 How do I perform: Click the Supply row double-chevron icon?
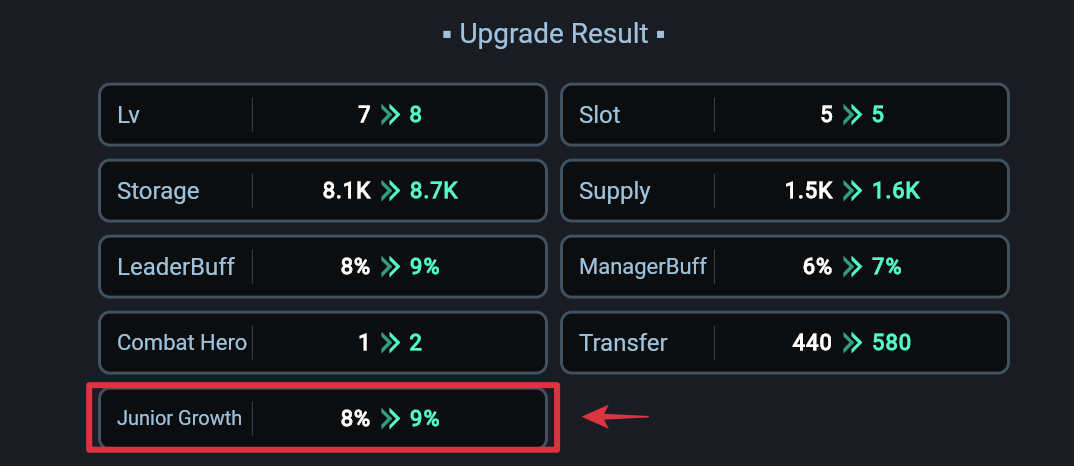[x=852, y=191]
